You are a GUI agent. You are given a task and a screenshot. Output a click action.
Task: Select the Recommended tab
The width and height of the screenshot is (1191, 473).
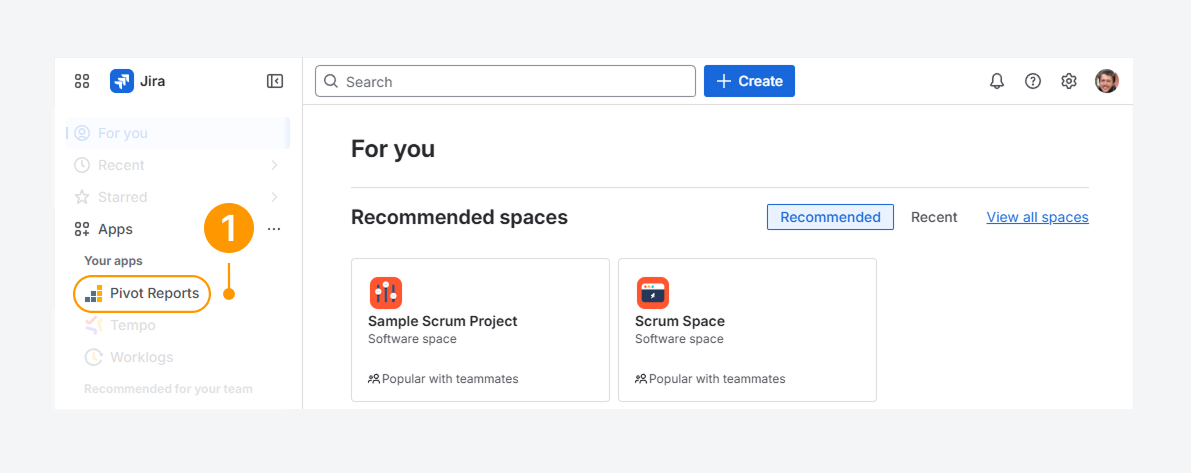pyautogui.click(x=830, y=217)
